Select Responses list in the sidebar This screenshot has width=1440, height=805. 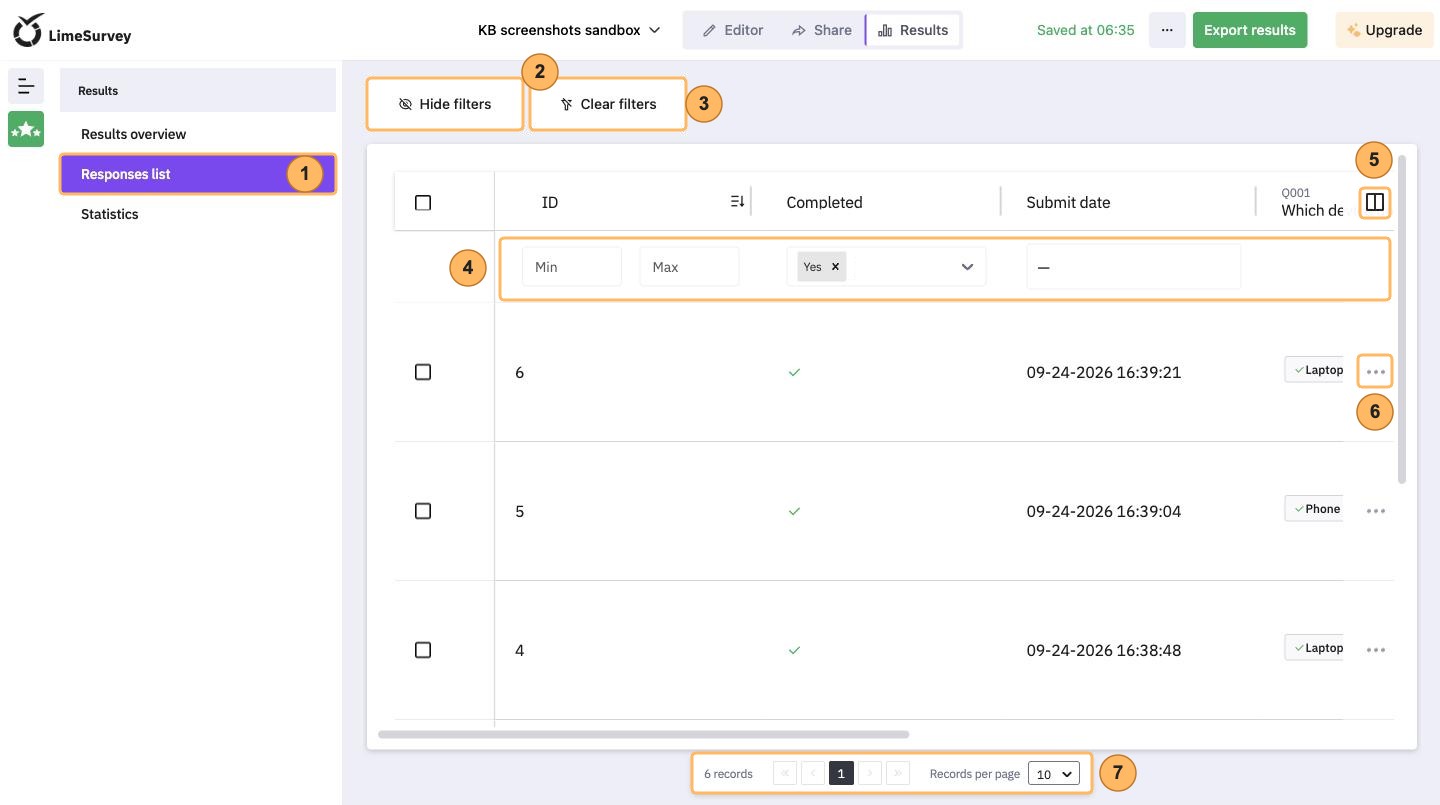point(198,174)
